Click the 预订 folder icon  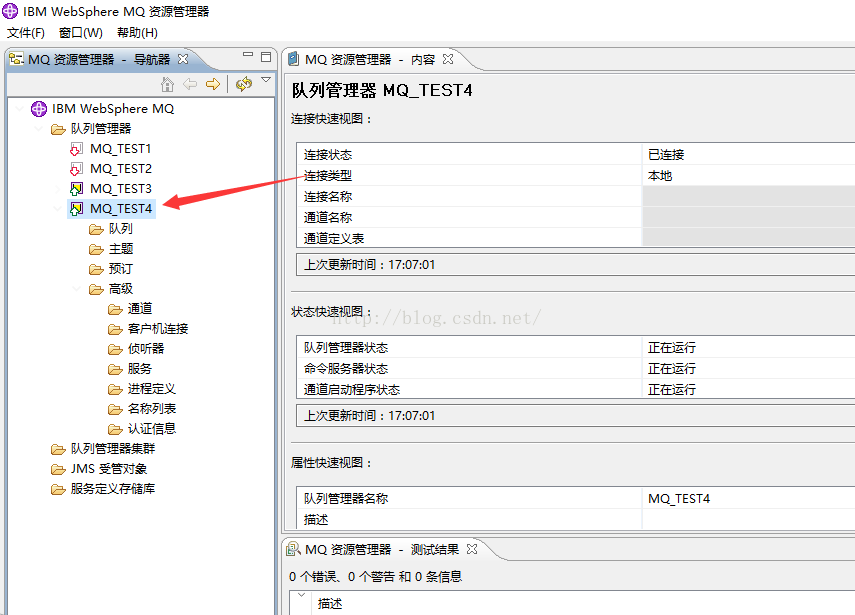pos(96,269)
